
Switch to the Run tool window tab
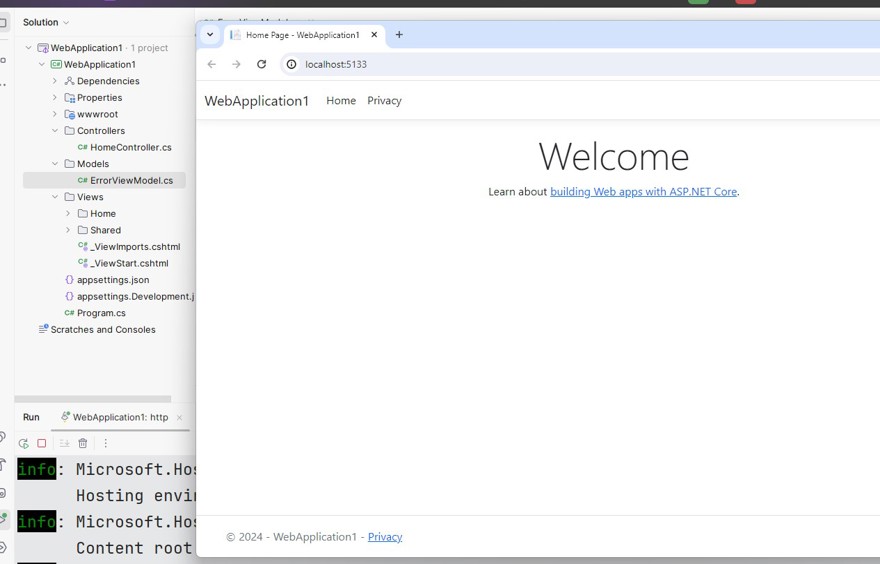(x=31, y=418)
